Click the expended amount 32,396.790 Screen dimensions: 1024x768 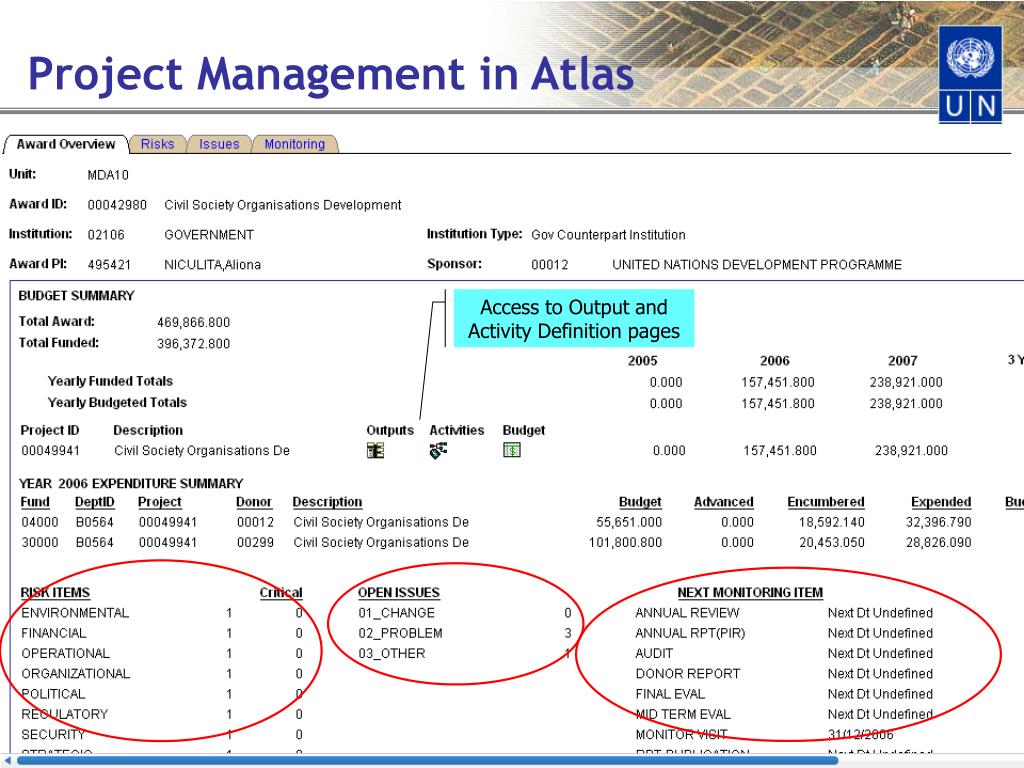click(938, 522)
